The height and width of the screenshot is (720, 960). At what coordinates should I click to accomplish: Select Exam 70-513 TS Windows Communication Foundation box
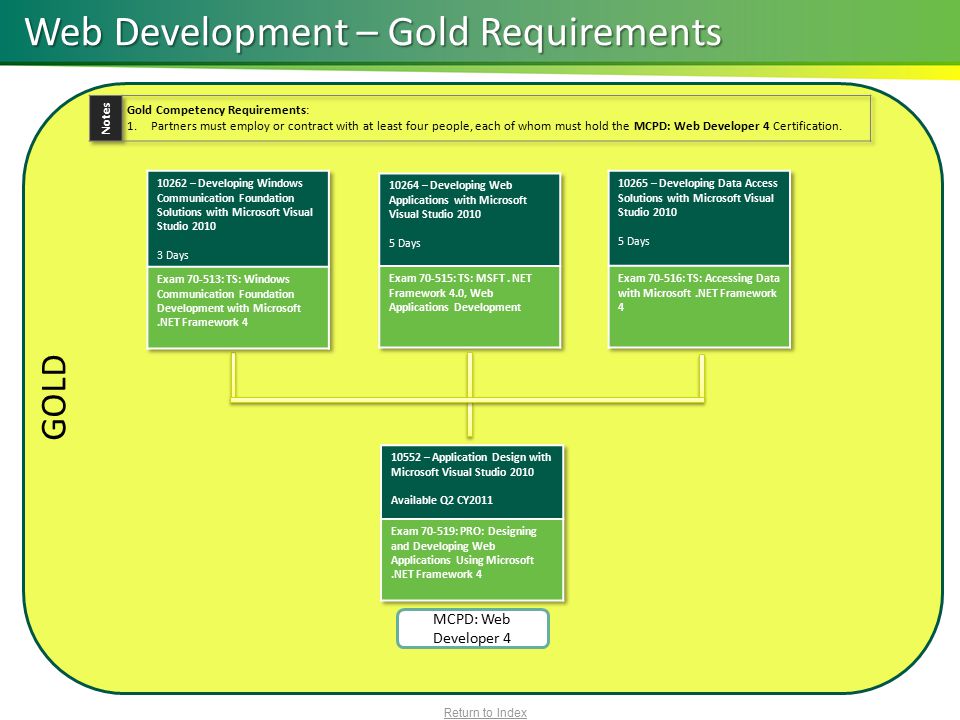[238, 307]
